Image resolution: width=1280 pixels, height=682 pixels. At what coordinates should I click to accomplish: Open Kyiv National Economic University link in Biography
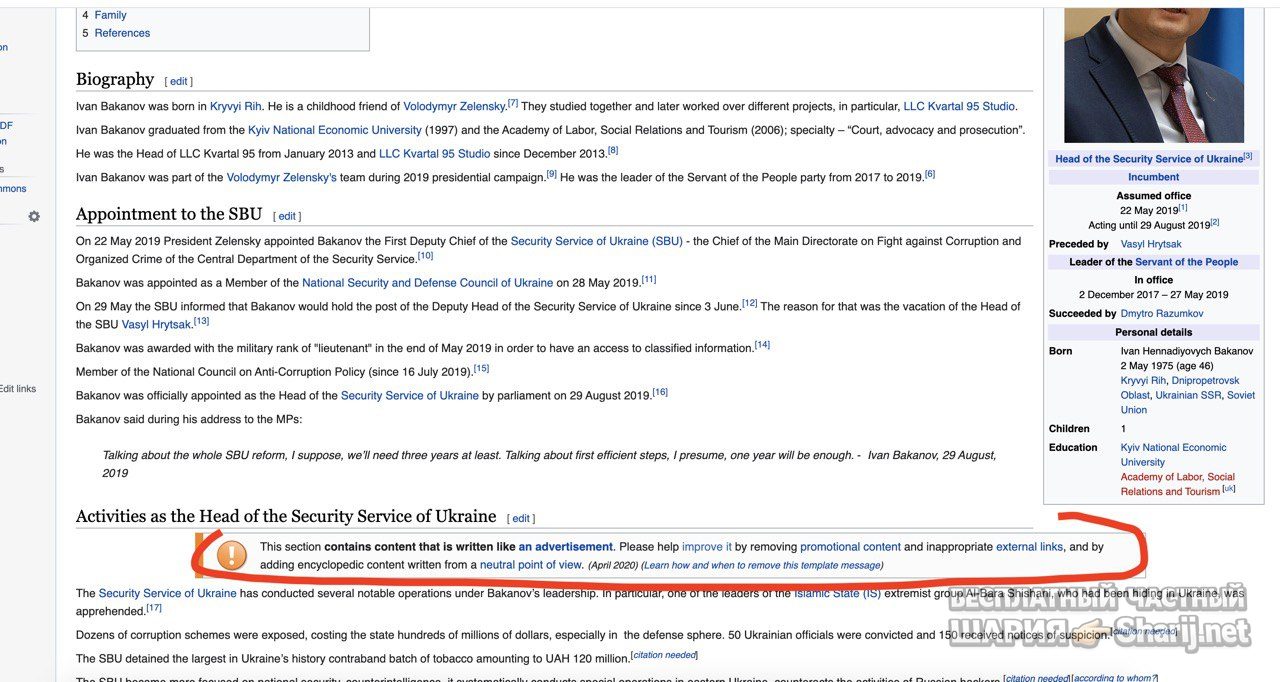335,130
